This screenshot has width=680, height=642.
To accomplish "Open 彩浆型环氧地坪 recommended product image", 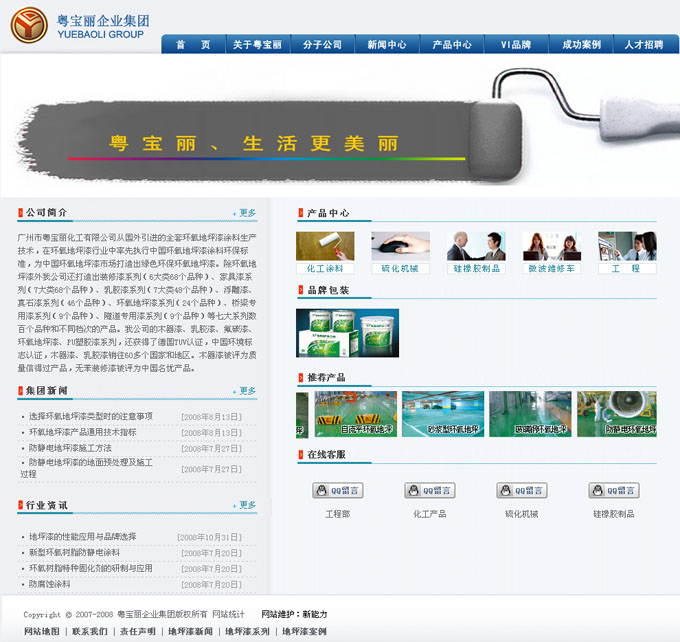I will (x=443, y=413).
